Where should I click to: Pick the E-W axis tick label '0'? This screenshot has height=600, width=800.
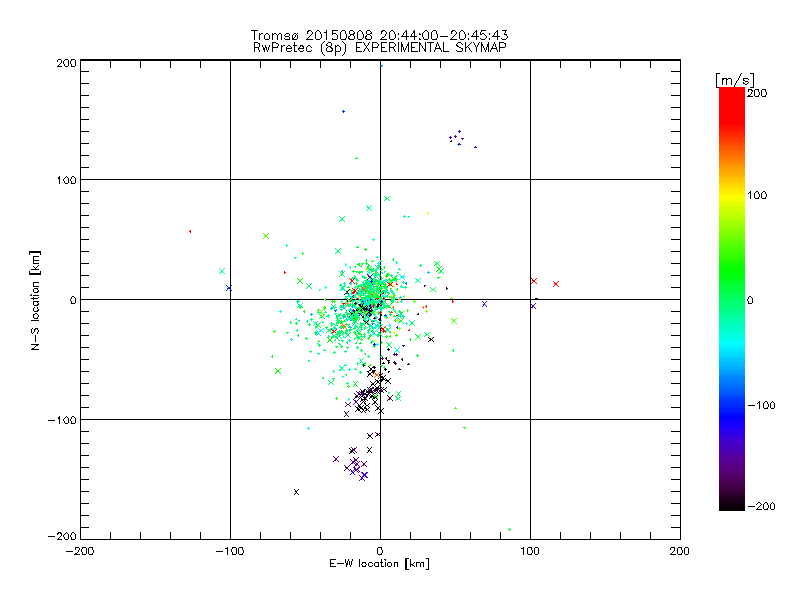pyautogui.click(x=380, y=551)
